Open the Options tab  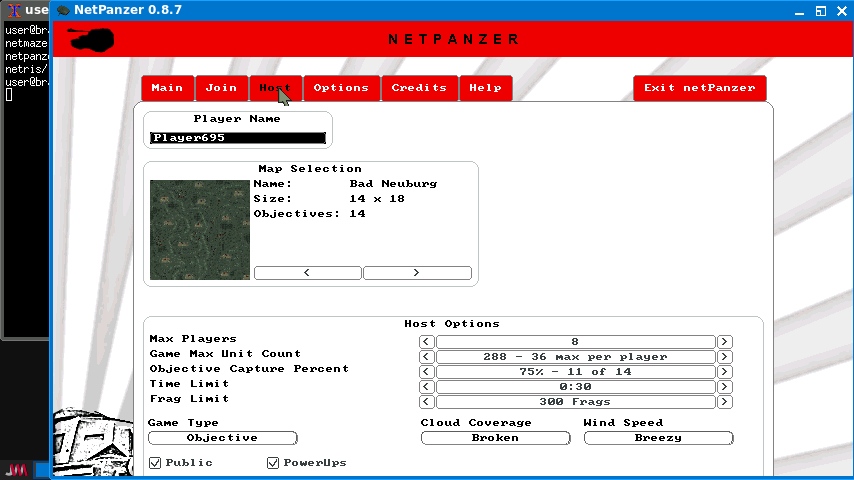point(341,88)
